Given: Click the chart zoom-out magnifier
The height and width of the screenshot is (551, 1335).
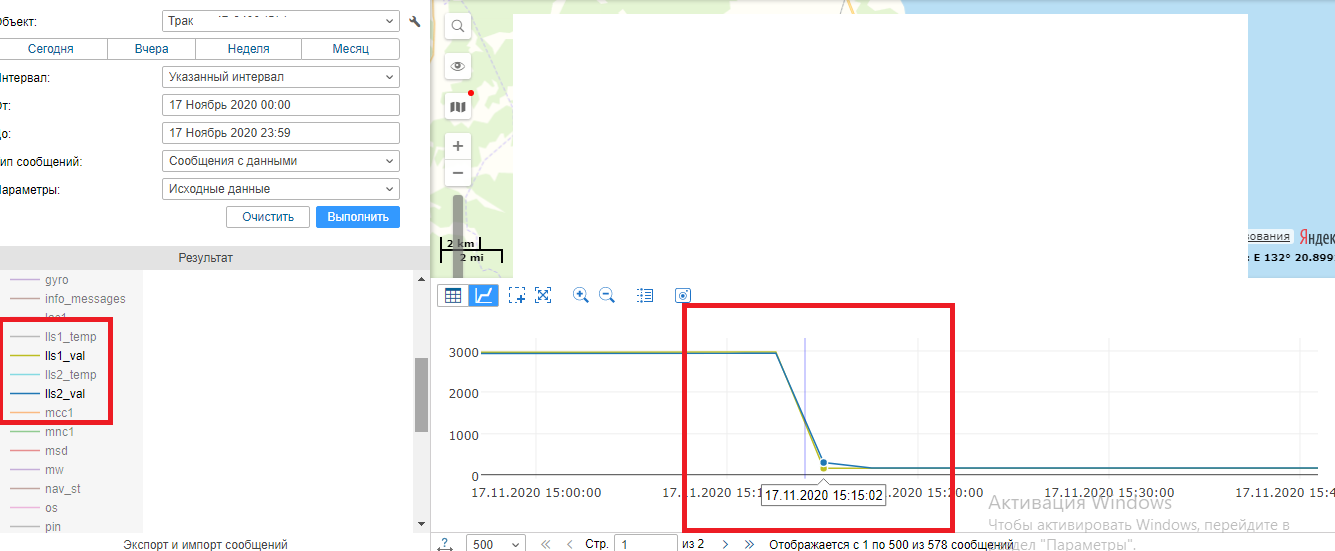Looking at the screenshot, I should pyautogui.click(x=606, y=295).
